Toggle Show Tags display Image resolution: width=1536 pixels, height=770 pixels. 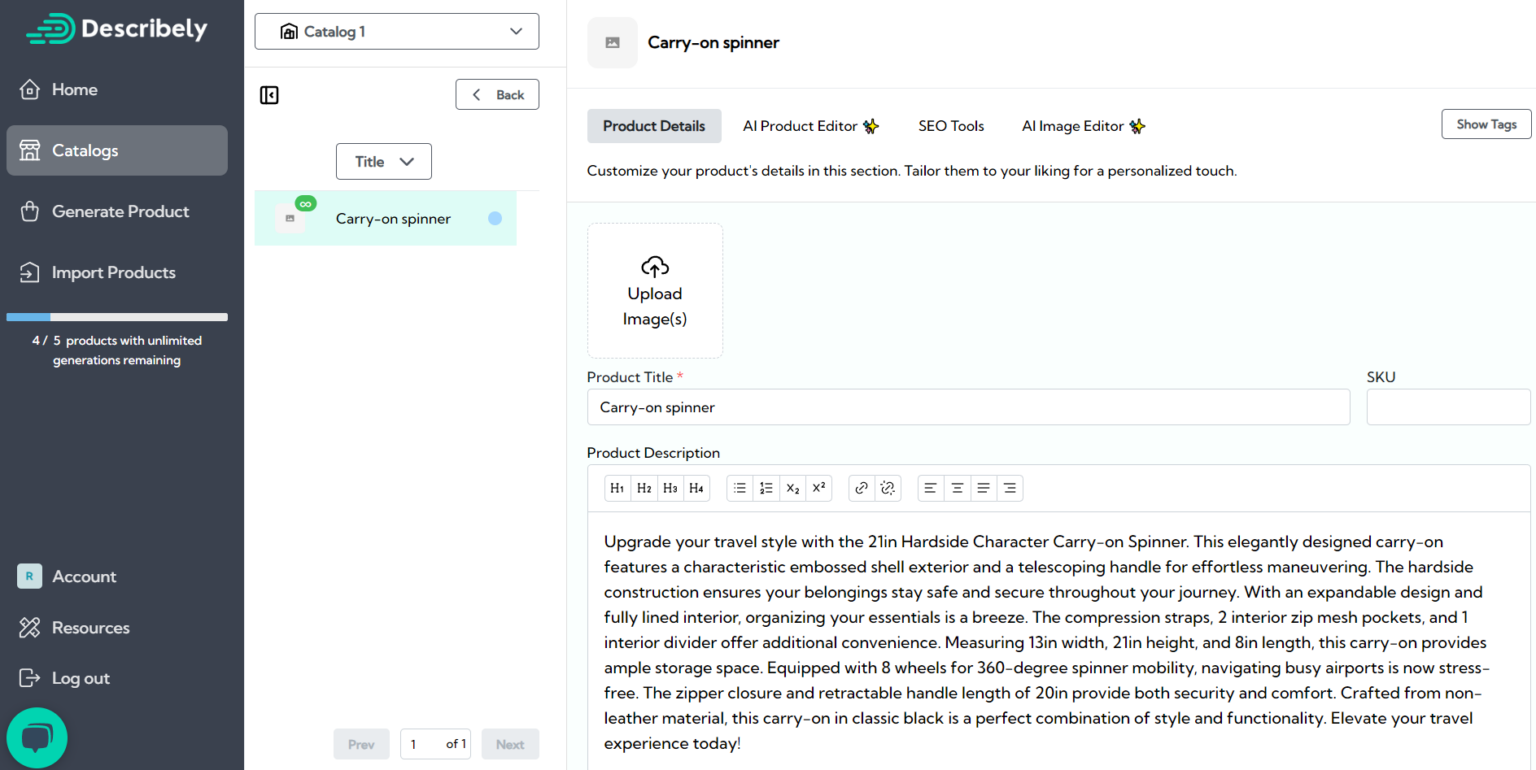click(x=1486, y=124)
